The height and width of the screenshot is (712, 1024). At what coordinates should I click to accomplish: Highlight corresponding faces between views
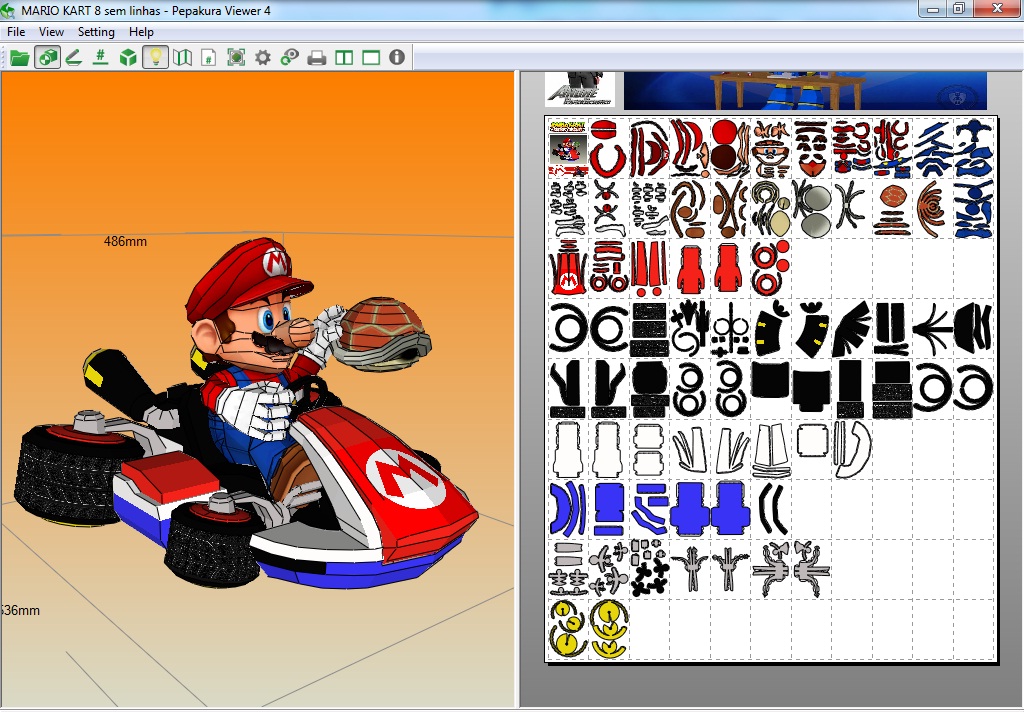[x=289, y=57]
